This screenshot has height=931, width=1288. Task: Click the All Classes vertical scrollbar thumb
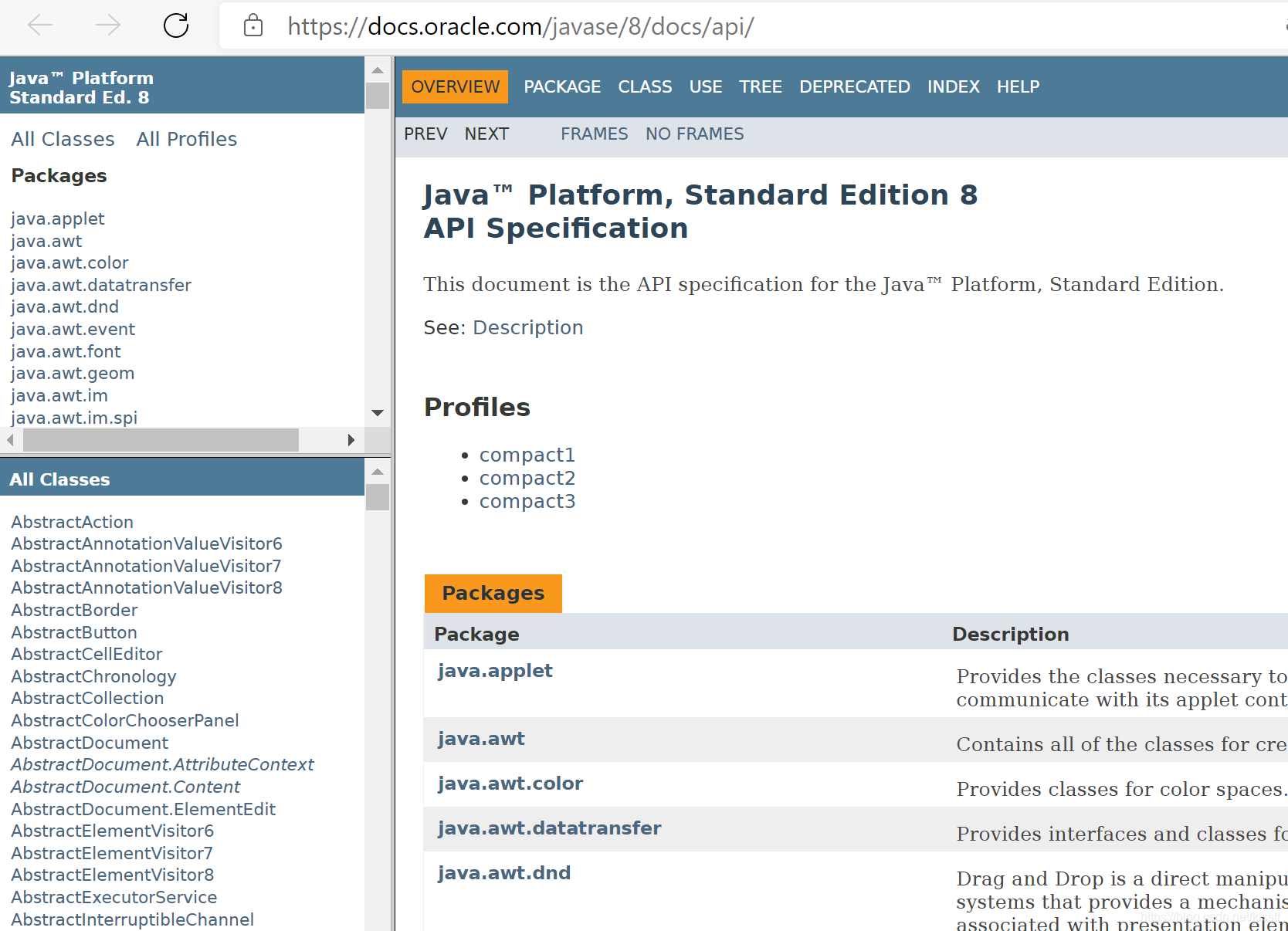pyautogui.click(x=378, y=497)
